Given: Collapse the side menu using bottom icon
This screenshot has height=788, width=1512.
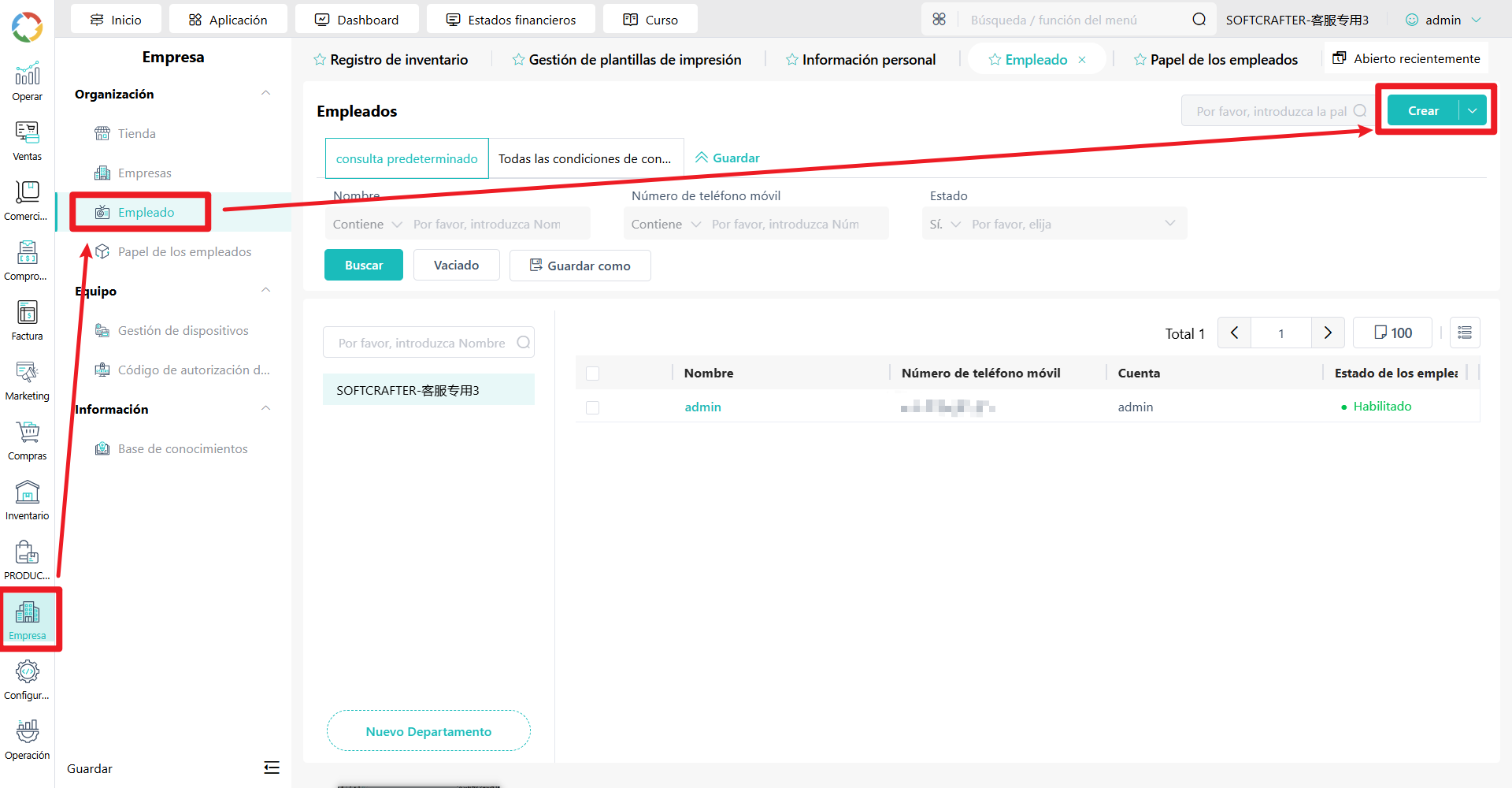Looking at the screenshot, I should pyautogui.click(x=272, y=768).
